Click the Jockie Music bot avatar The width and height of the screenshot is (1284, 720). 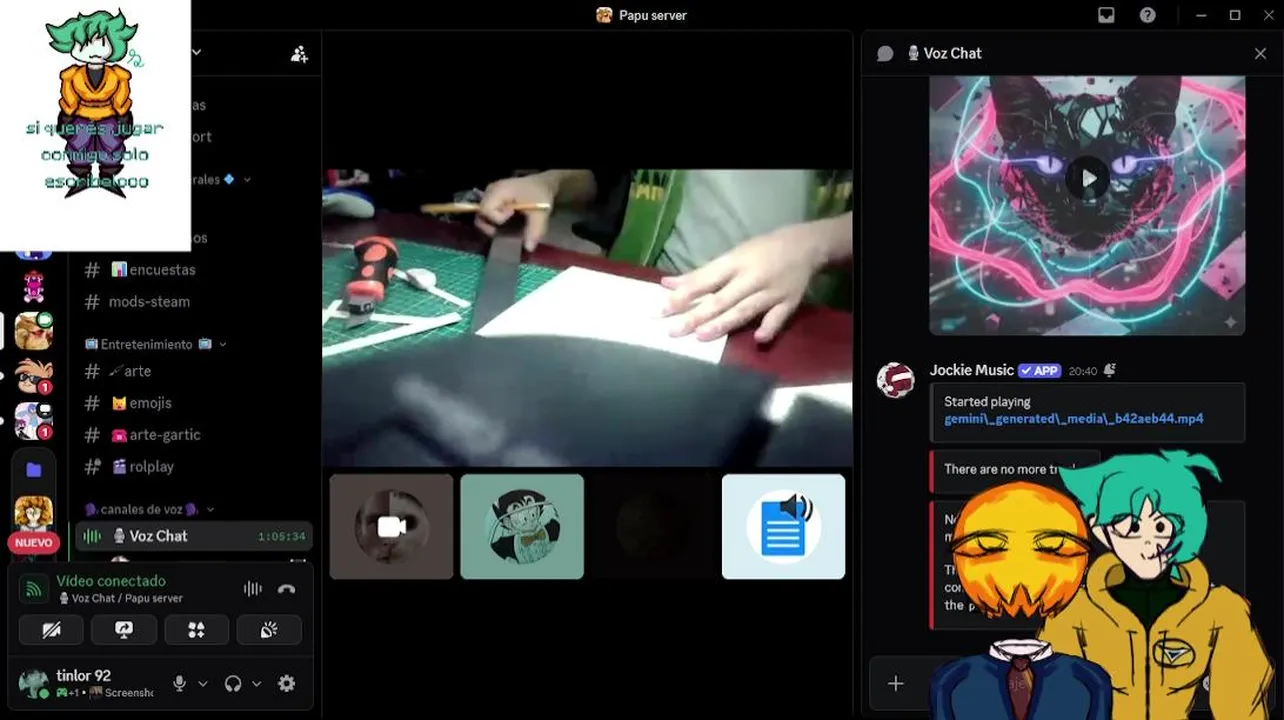click(x=895, y=381)
